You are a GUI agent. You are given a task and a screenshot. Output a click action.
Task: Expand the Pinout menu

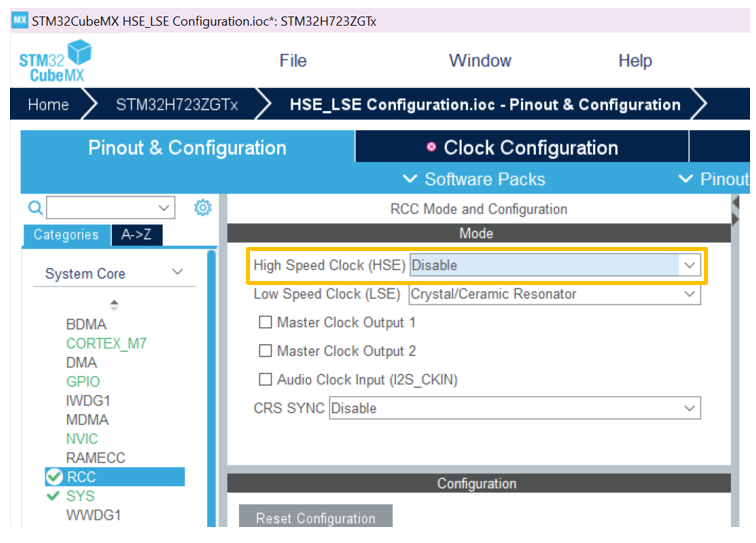click(x=714, y=179)
